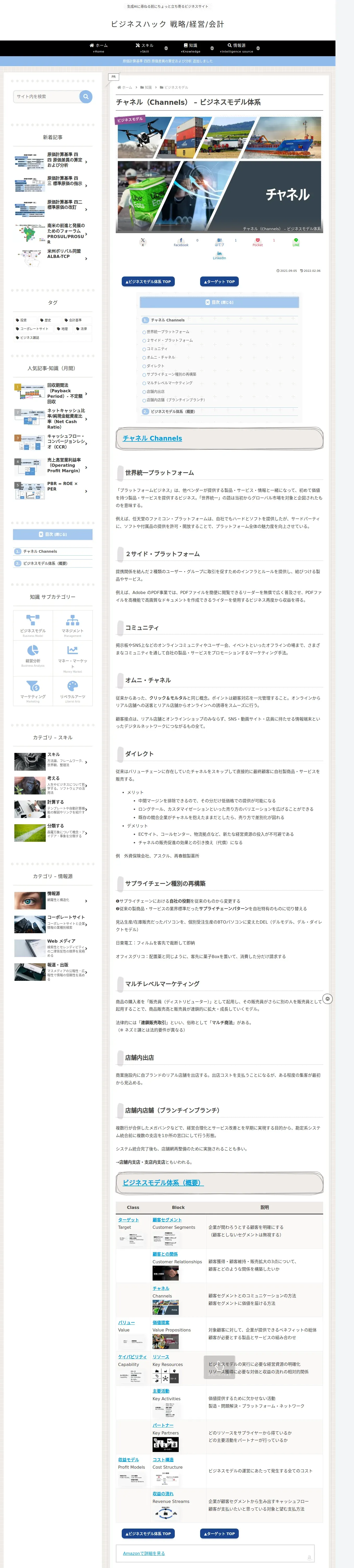Click the Amazonで詳細を見る link
The height and width of the screenshot is (1568, 354).
(144, 1553)
